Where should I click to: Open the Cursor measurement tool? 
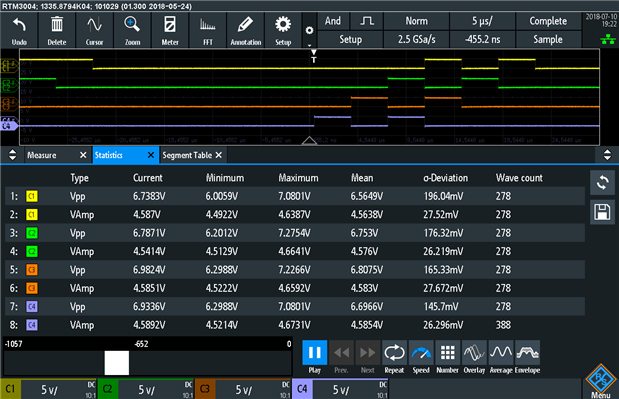[94, 30]
